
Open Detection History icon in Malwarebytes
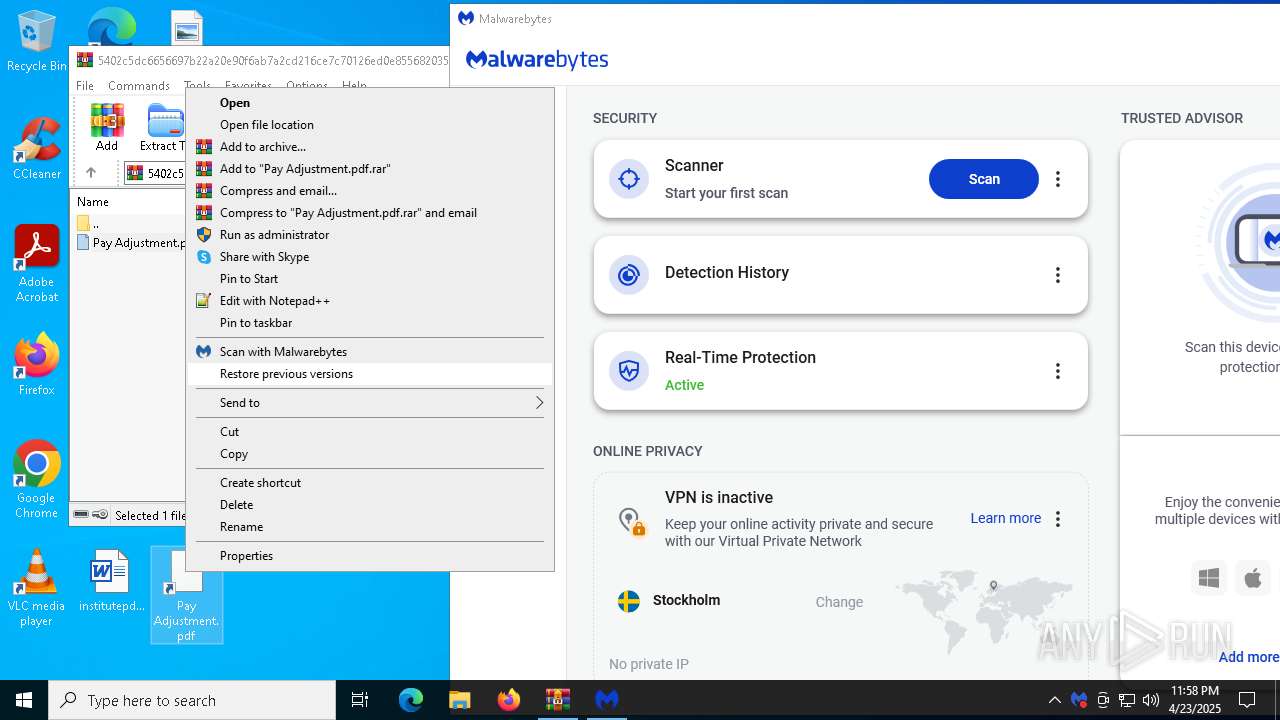[x=629, y=274]
